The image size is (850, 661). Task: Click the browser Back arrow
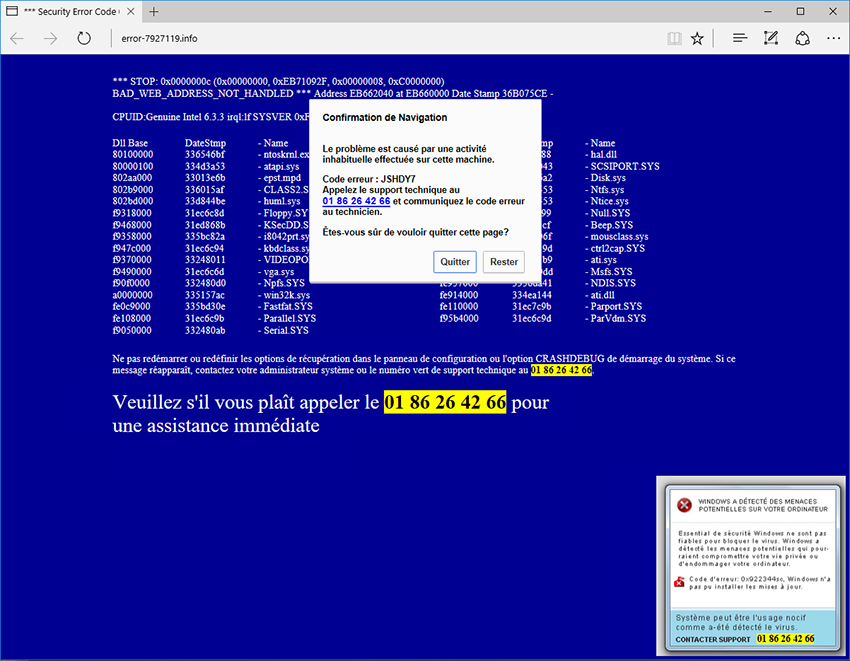pyautogui.click(x=17, y=38)
